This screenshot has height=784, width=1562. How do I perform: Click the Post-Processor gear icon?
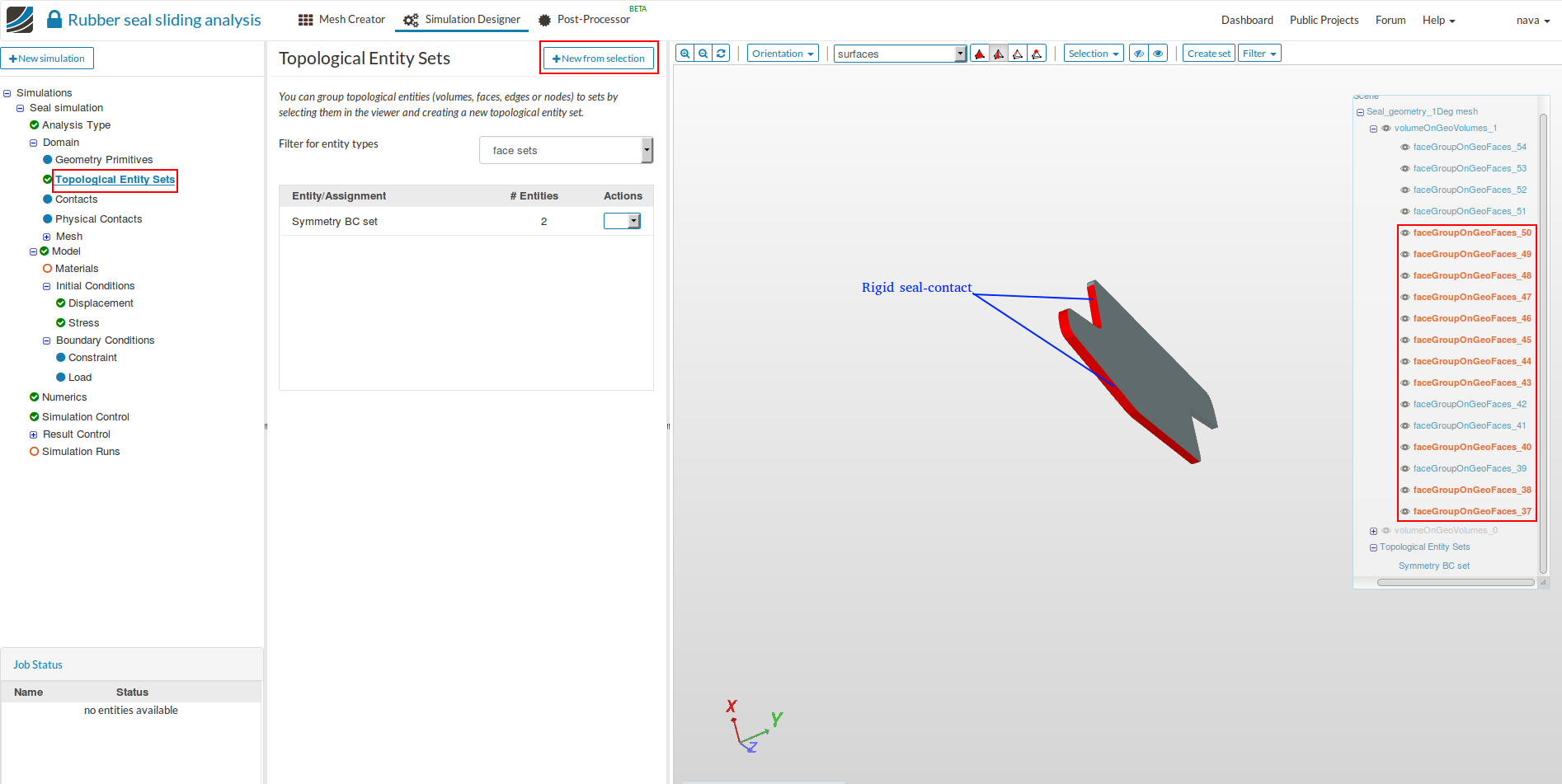click(544, 20)
